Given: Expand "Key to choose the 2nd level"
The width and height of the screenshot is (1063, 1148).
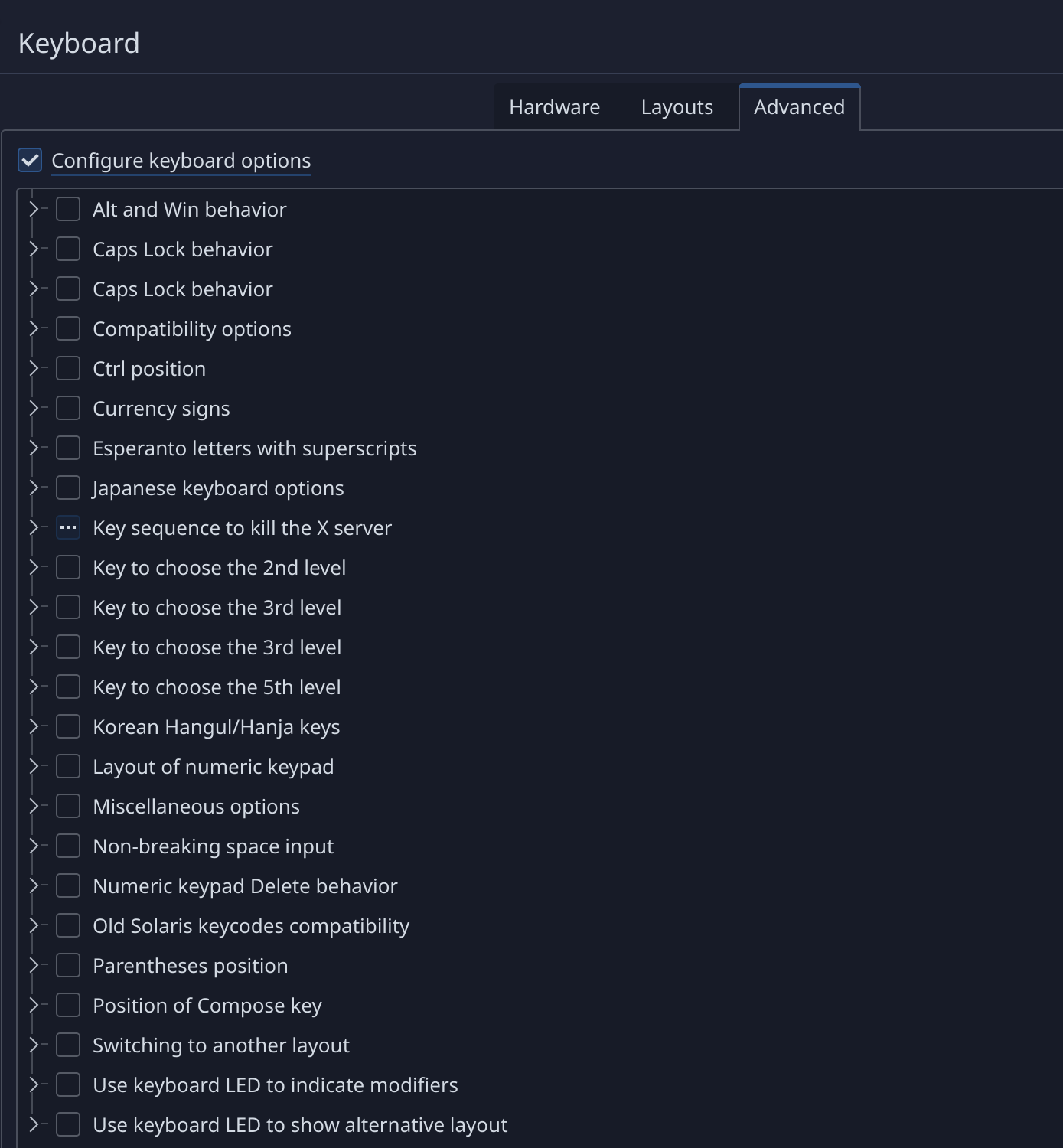Looking at the screenshot, I should [34, 567].
